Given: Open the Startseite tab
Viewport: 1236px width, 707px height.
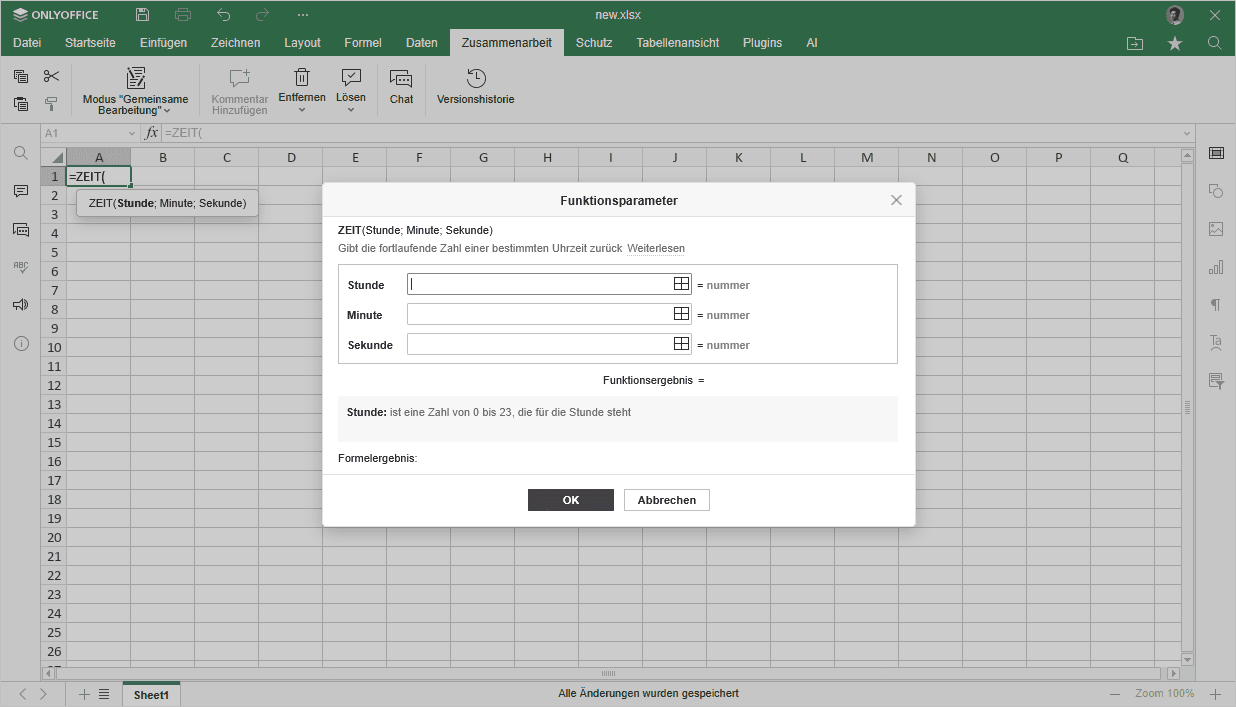Looking at the screenshot, I should pyautogui.click(x=90, y=43).
